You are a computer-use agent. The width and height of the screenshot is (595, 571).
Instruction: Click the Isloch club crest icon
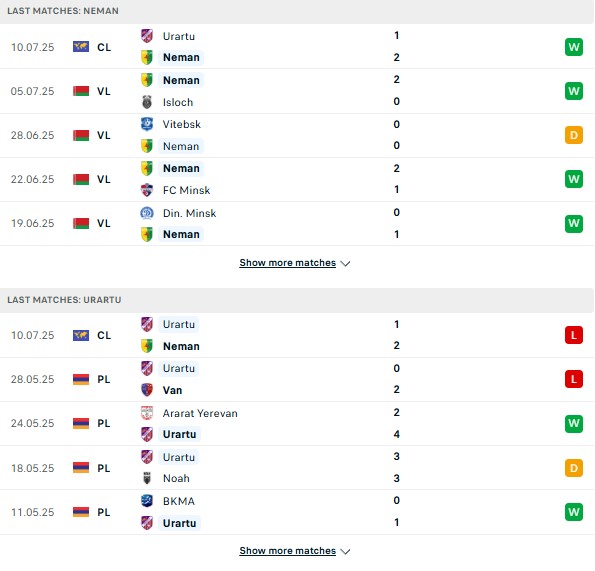pos(147,102)
